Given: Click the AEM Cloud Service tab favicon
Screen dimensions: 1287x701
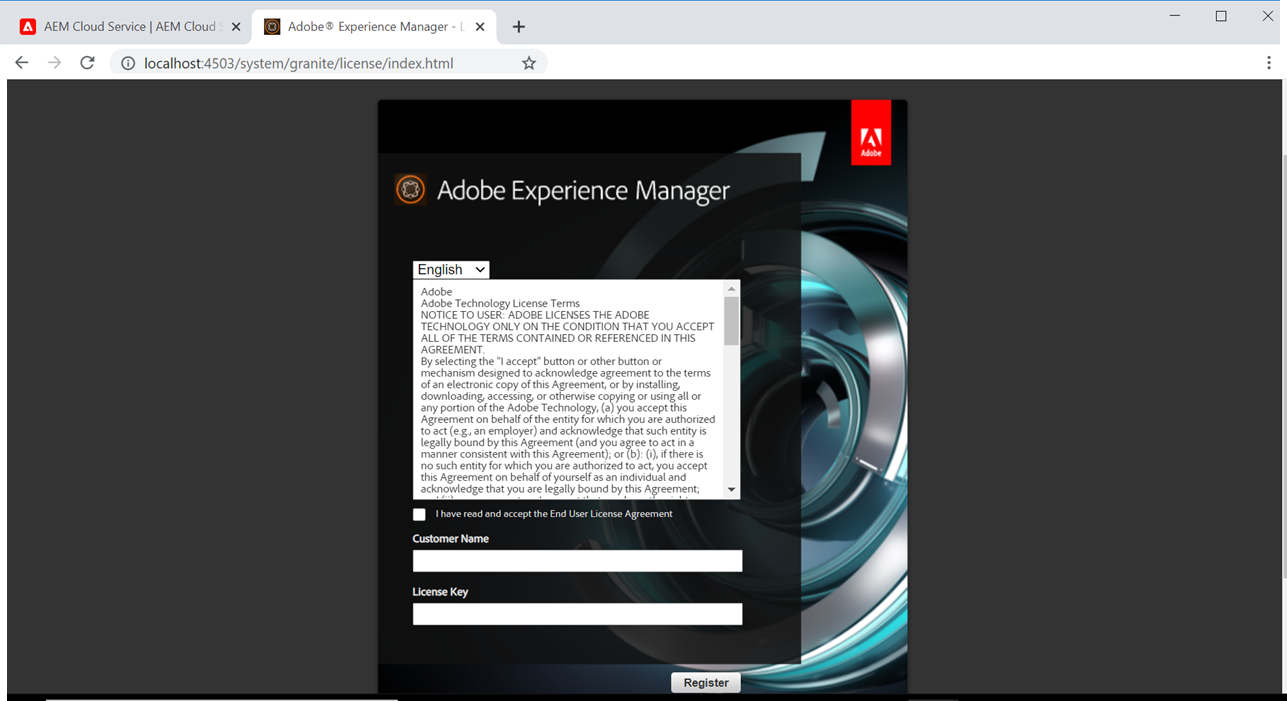Looking at the screenshot, I should coord(28,27).
